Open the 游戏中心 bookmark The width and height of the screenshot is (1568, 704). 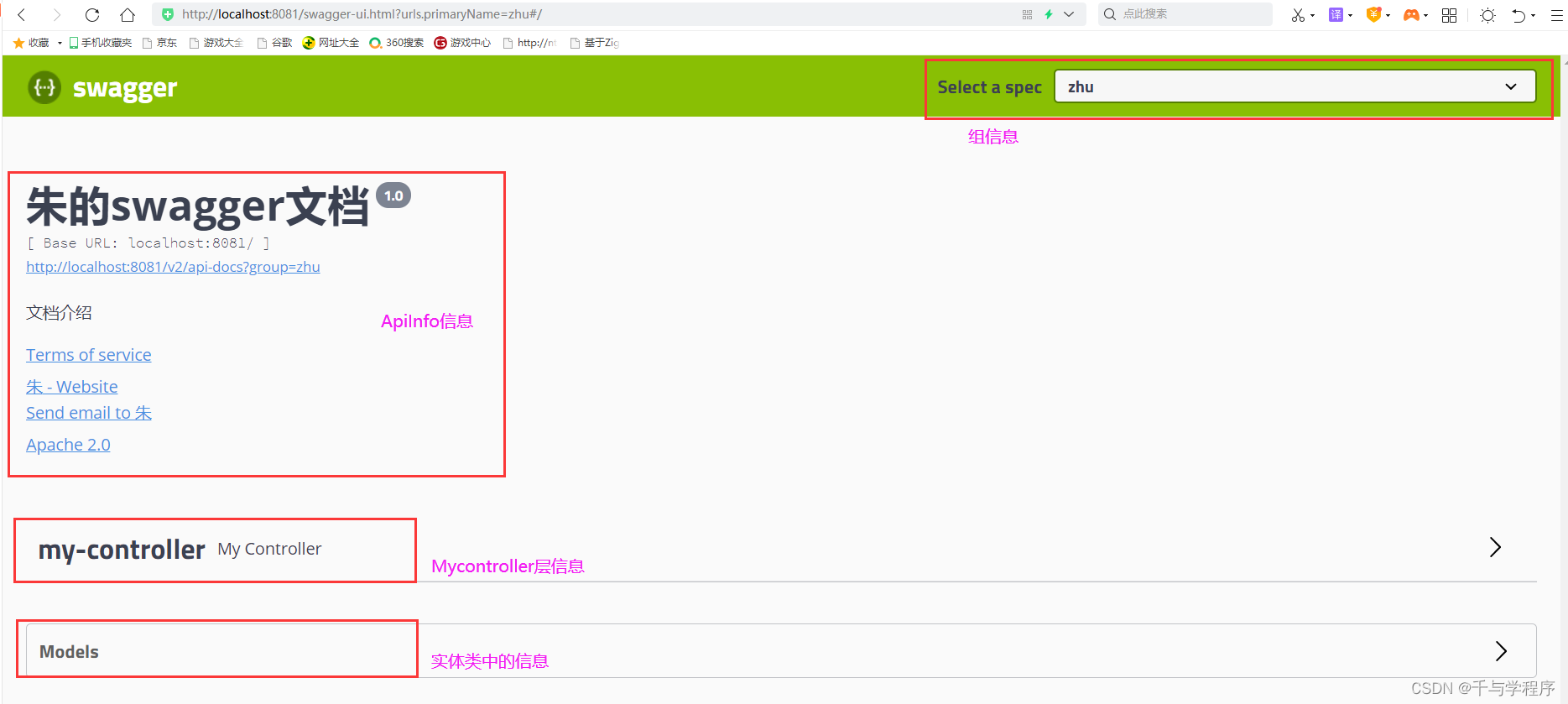[x=463, y=43]
